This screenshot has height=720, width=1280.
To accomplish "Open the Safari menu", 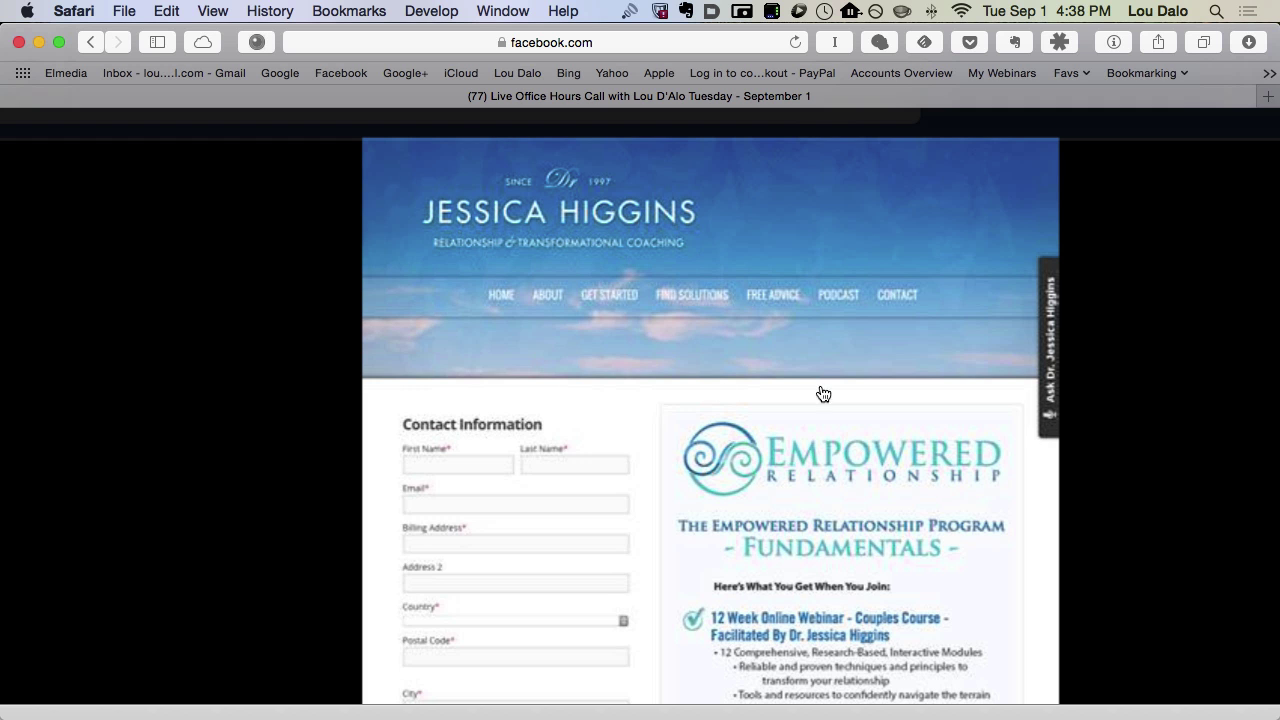I will [x=74, y=11].
